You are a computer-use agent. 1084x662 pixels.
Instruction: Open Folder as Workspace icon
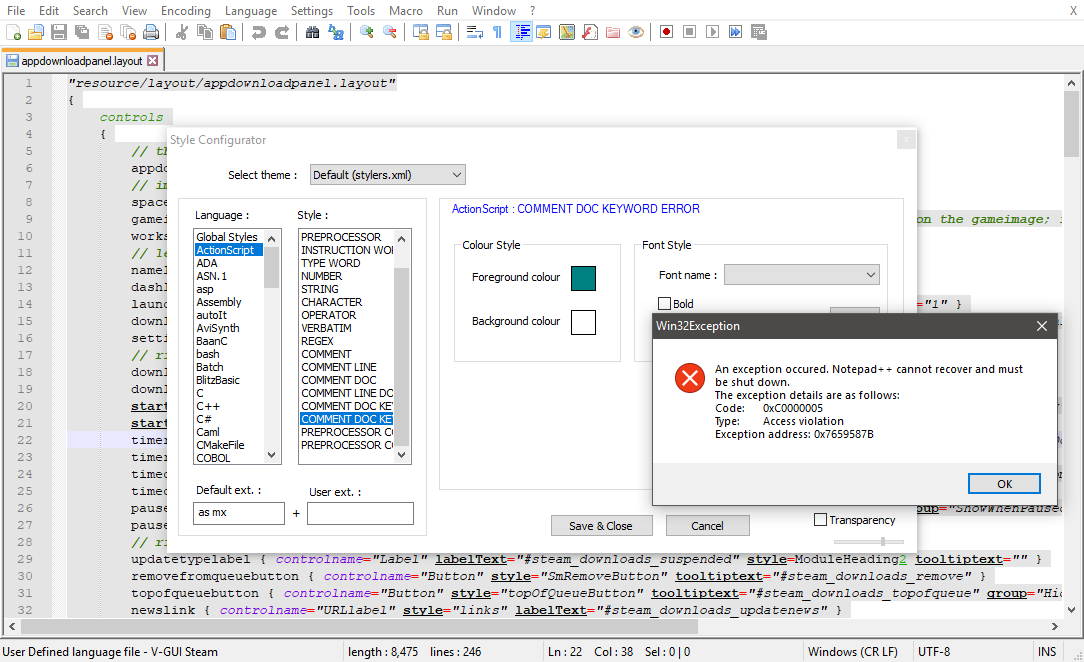coord(613,32)
